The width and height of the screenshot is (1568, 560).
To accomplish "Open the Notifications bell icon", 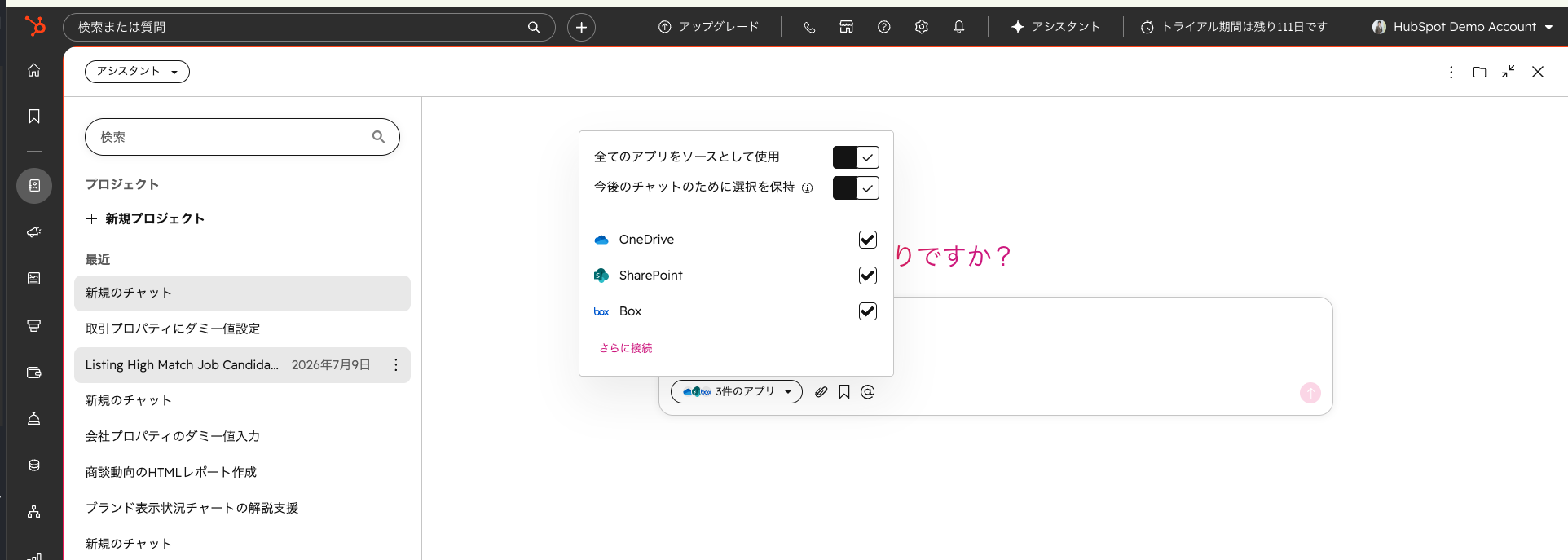I will point(959,27).
